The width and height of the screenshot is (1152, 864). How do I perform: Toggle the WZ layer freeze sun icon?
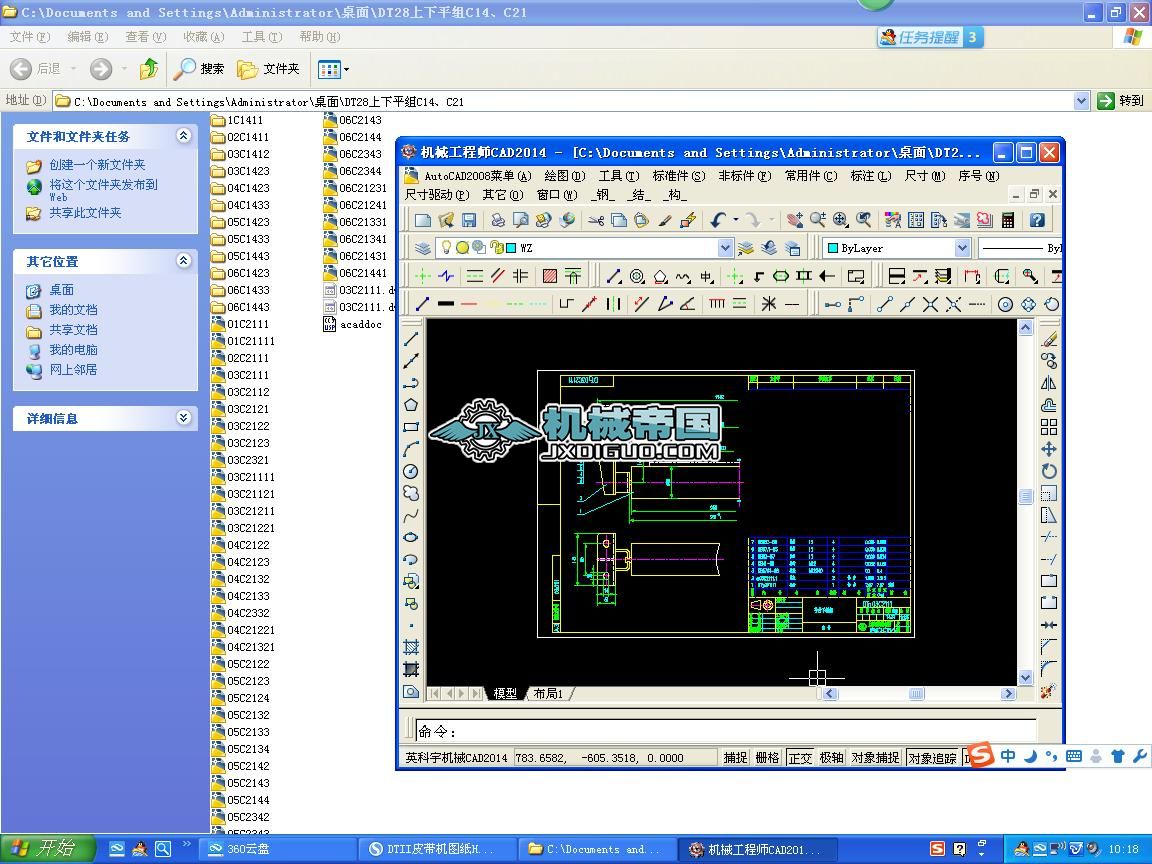tap(462, 248)
